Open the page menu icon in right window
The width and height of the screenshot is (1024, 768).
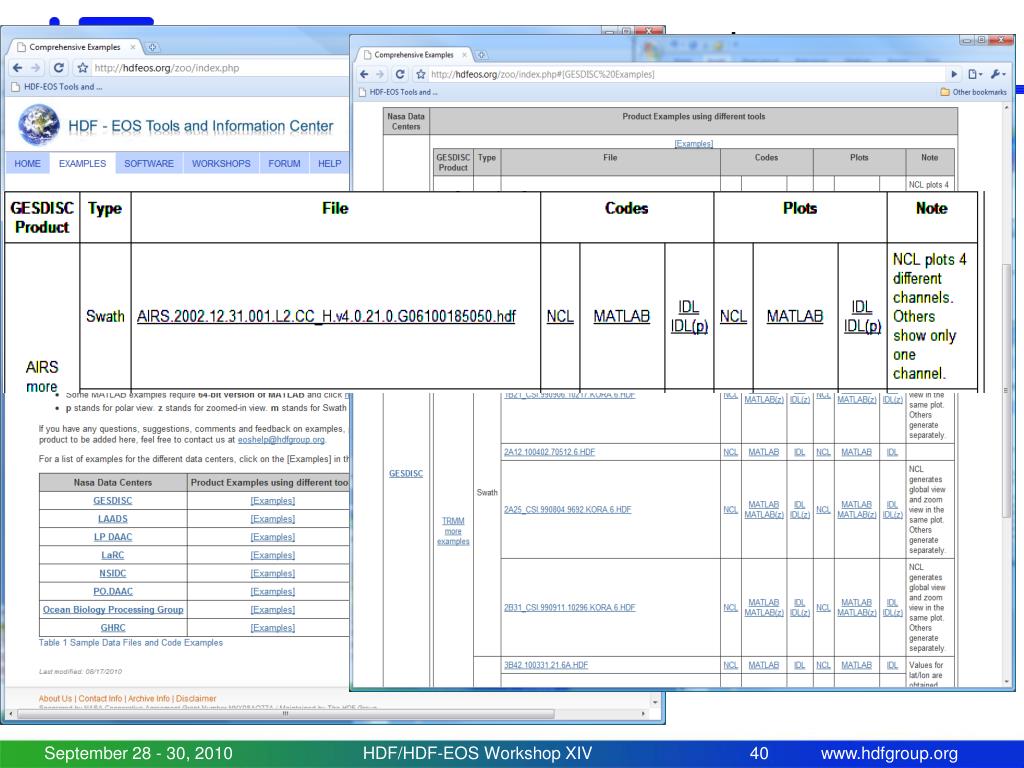click(975, 74)
